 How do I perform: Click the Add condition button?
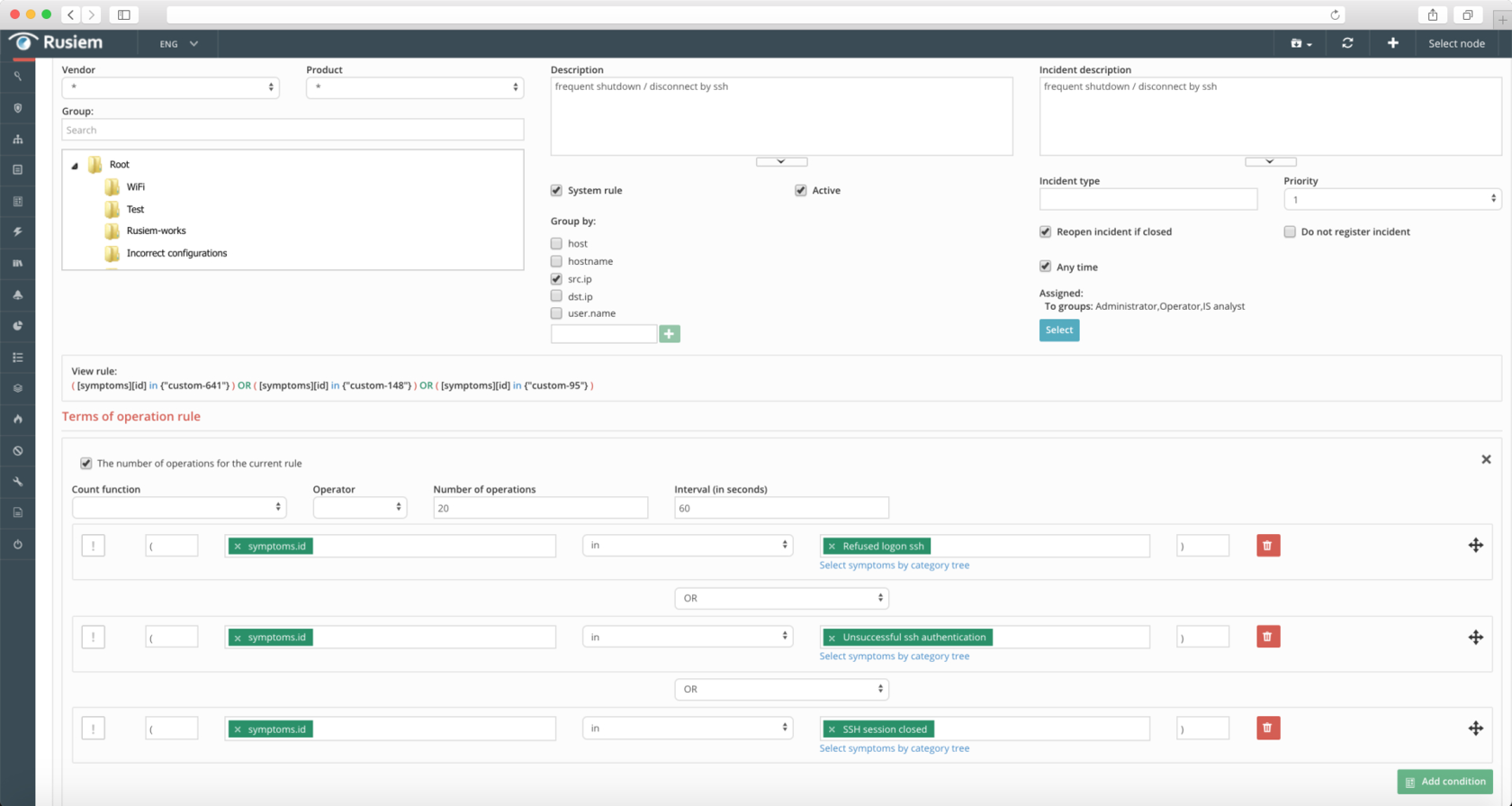coord(1444,782)
